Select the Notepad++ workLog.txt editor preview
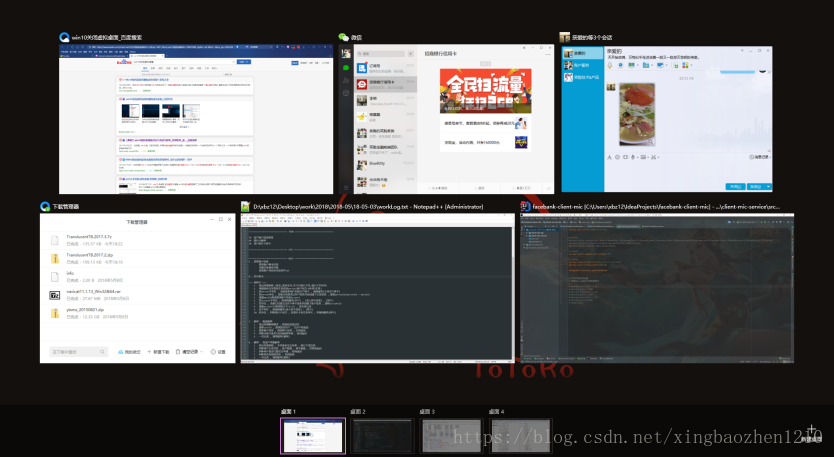Screen dimensions: 834x457 click(x=378, y=289)
